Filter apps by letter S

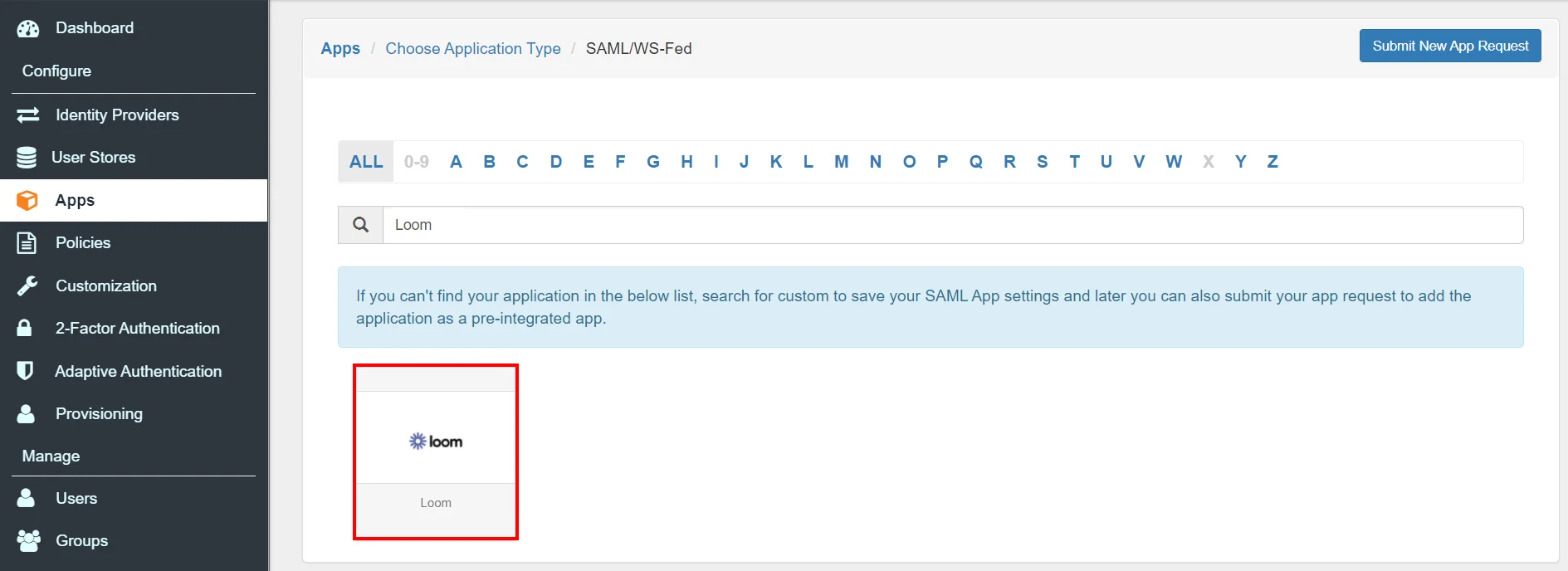pyautogui.click(x=1043, y=162)
